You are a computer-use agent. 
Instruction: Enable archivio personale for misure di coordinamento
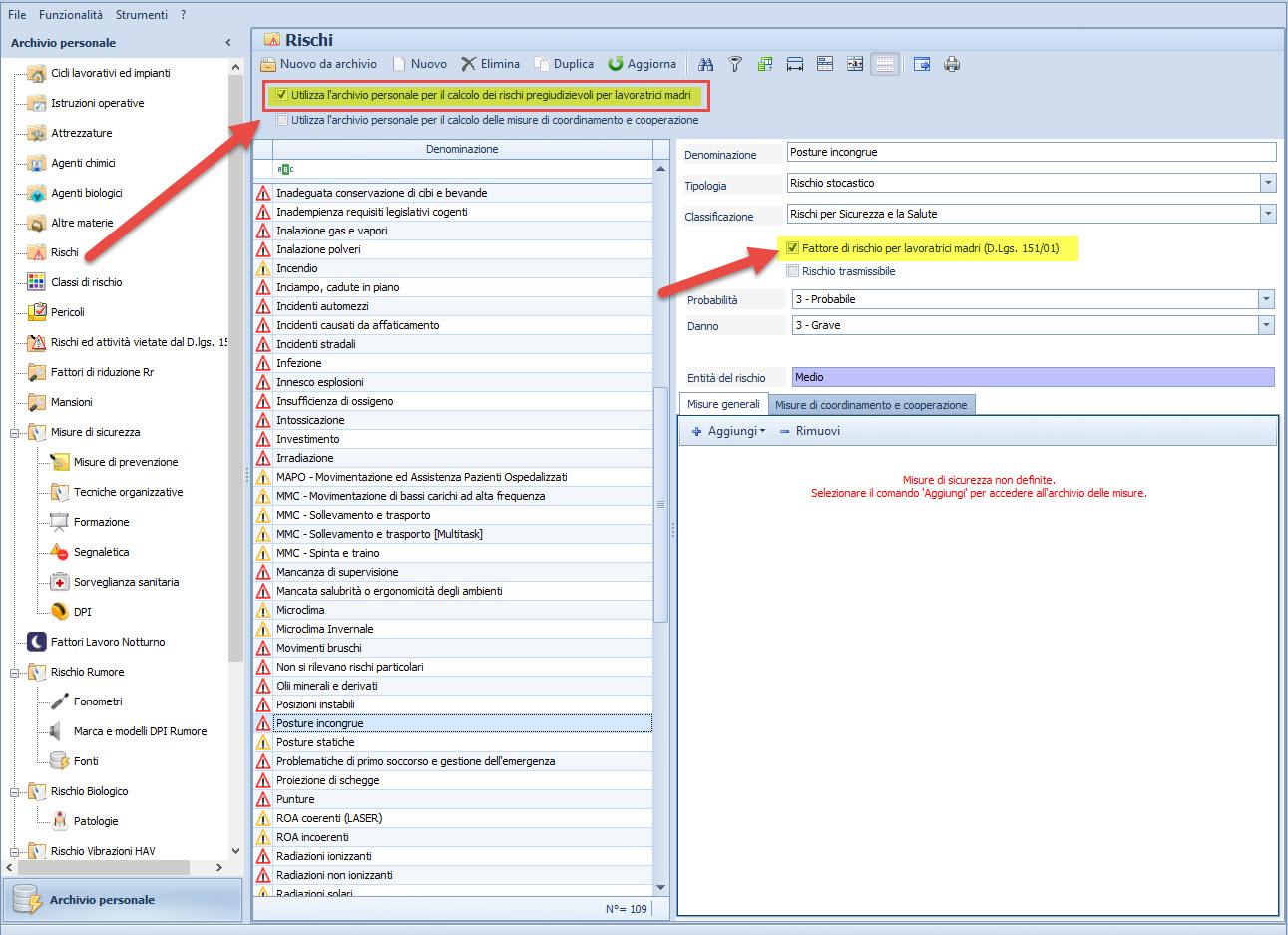click(282, 120)
